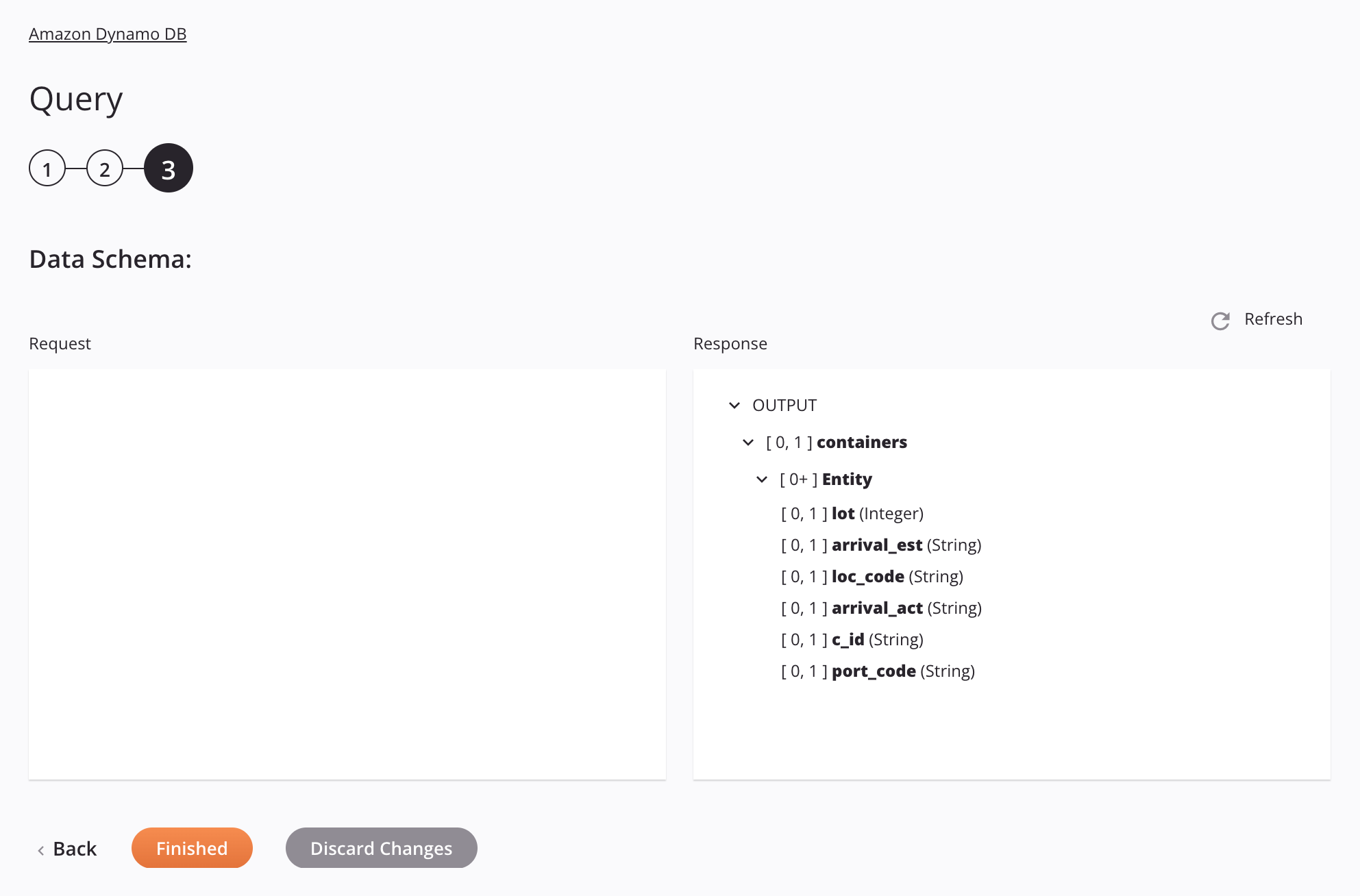Click step 1 circle in progress indicator

(47, 167)
